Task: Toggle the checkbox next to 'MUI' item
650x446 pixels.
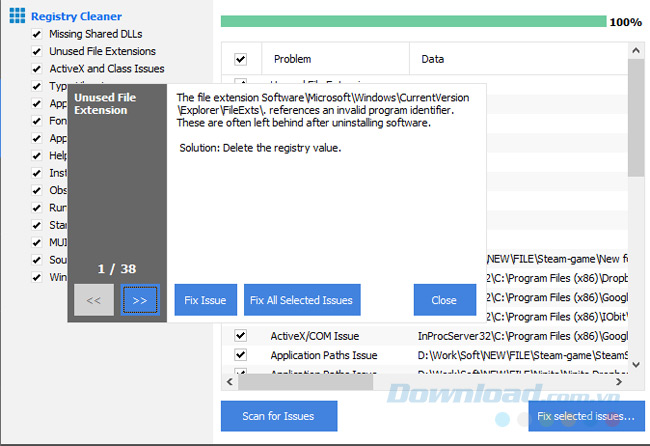Action: point(37,242)
